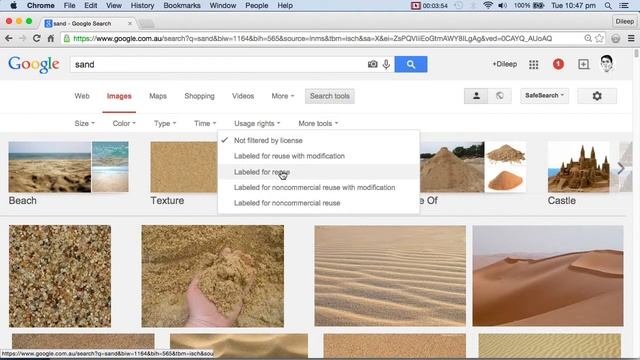Click the volume speaker icon in menu bar
This screenshot has height=360, width=640.
click(x=502, y=5)
